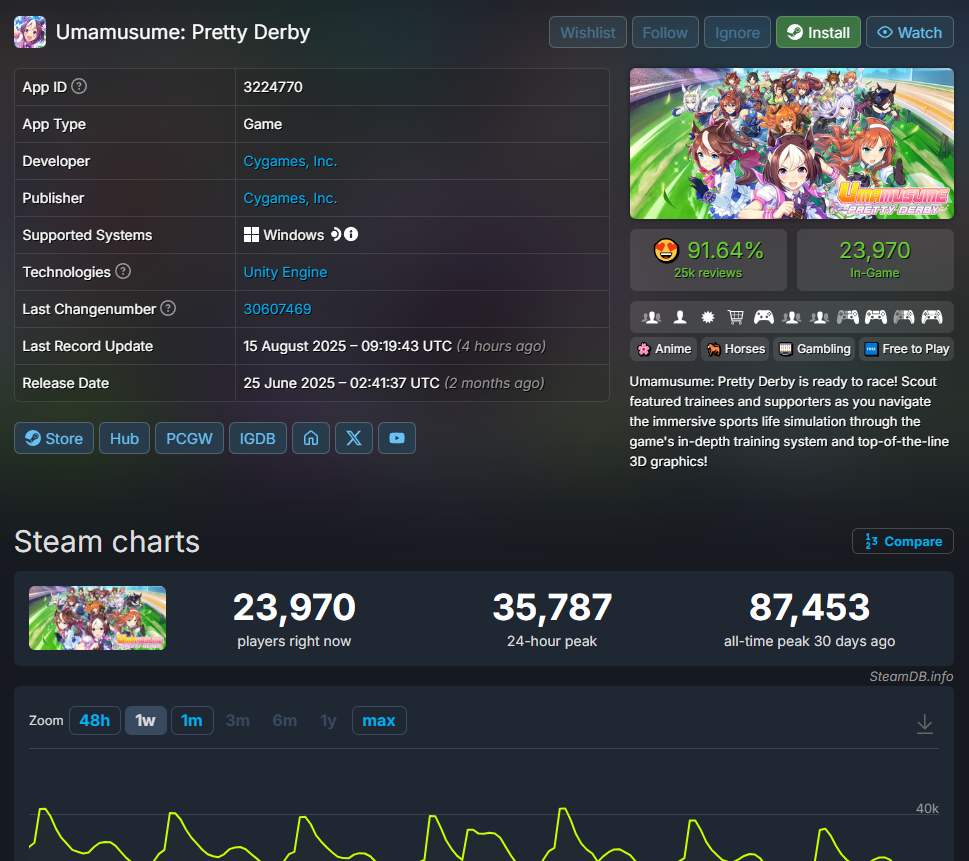Image resolution: width=969 pixels, height=861 pixels.
Task: Click the App Type value 'Game'
Action: coord(263,124)
